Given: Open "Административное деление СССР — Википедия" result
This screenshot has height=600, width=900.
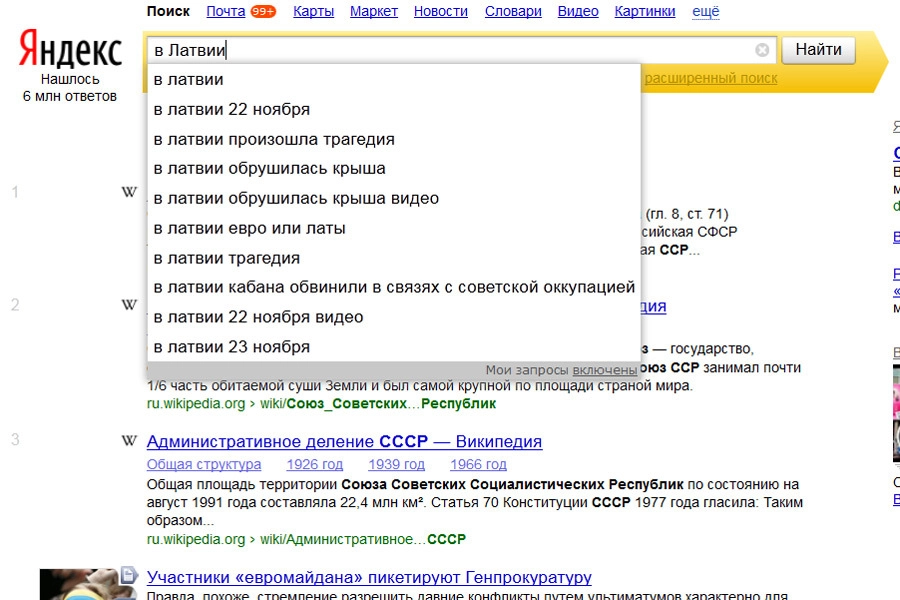Looking at the screenshot, I should pyautogui.click(x=344, y=442).
